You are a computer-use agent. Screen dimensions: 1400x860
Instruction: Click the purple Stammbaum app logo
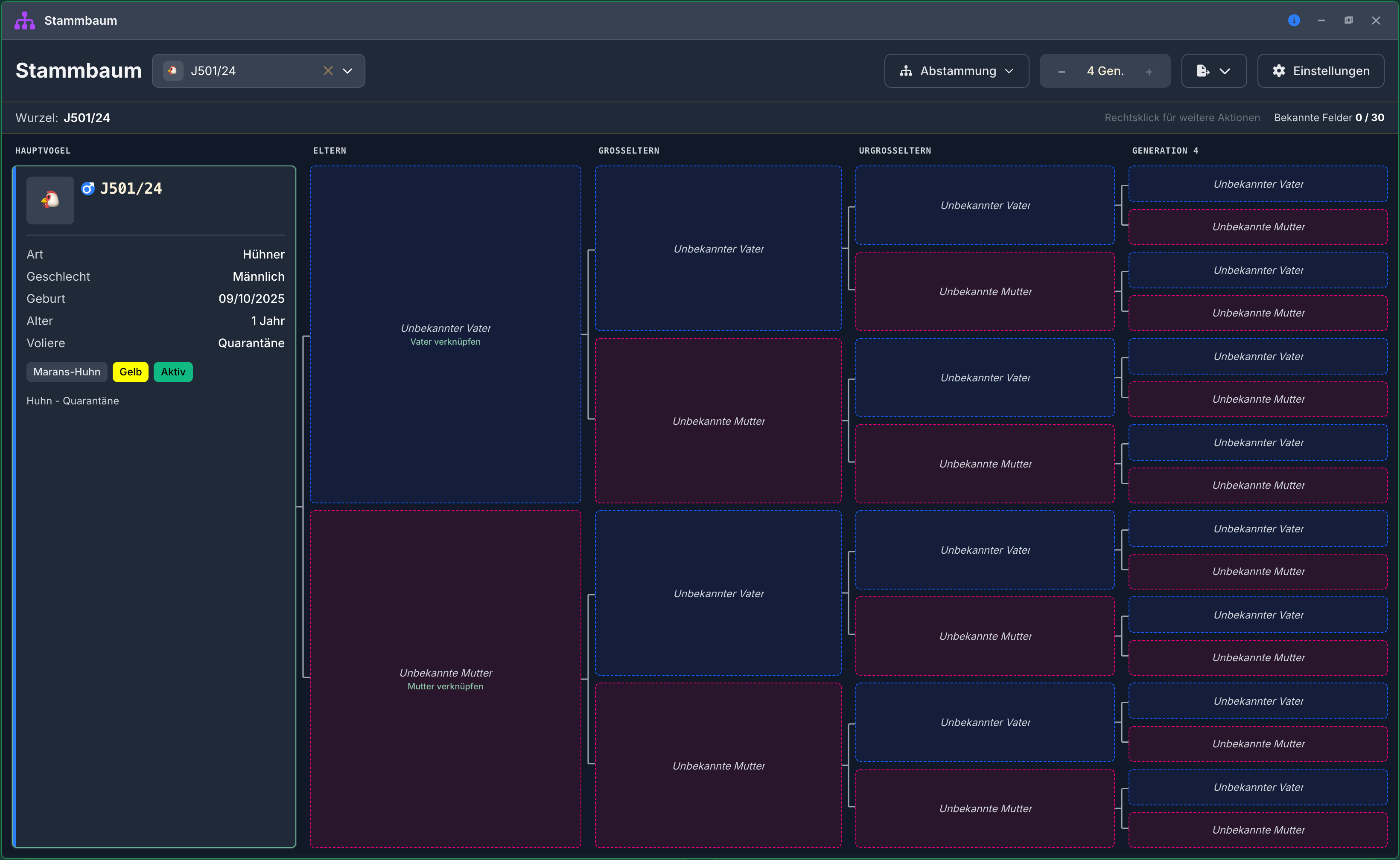point(25,20)
